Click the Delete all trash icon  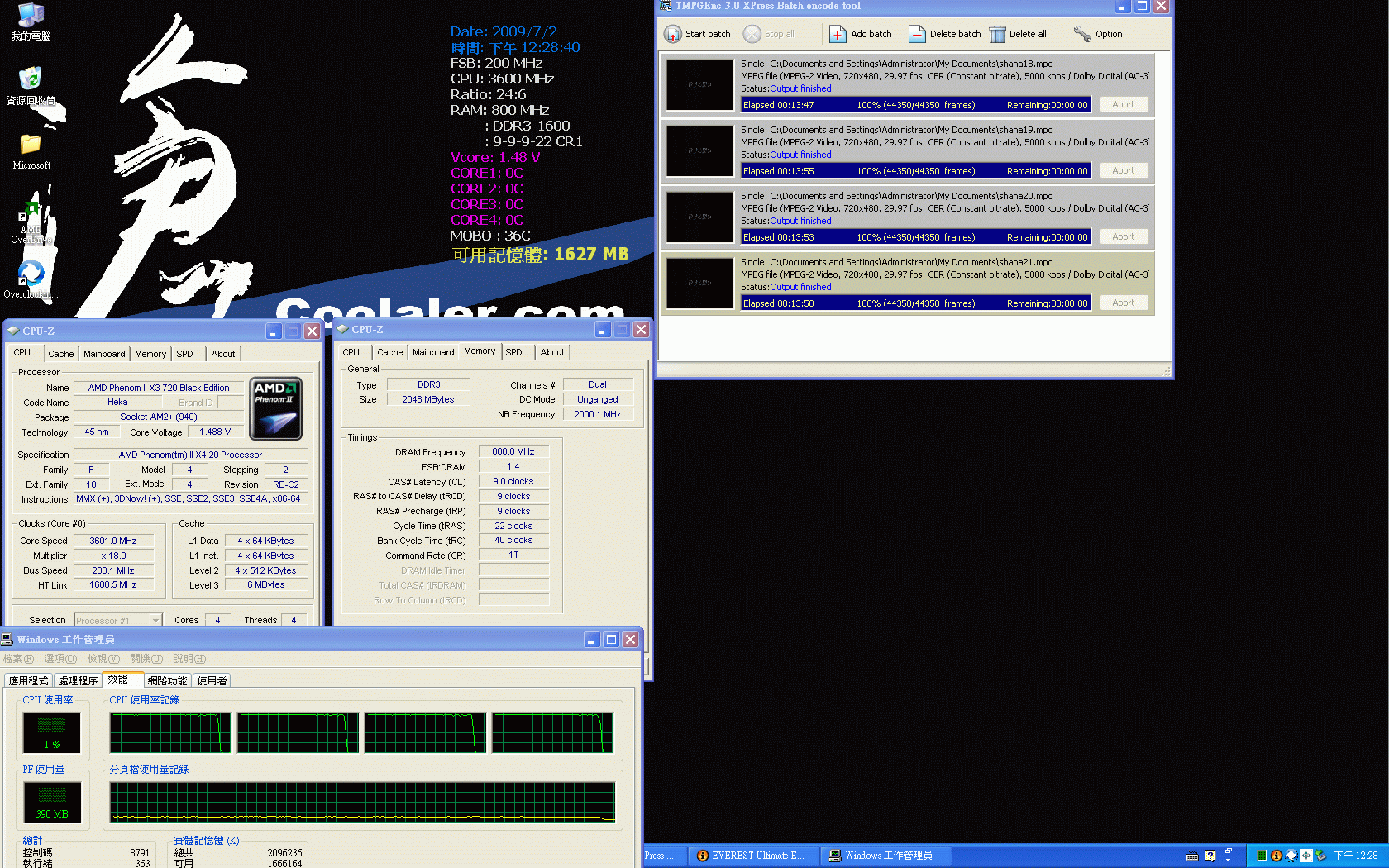(x=997, y=34)
